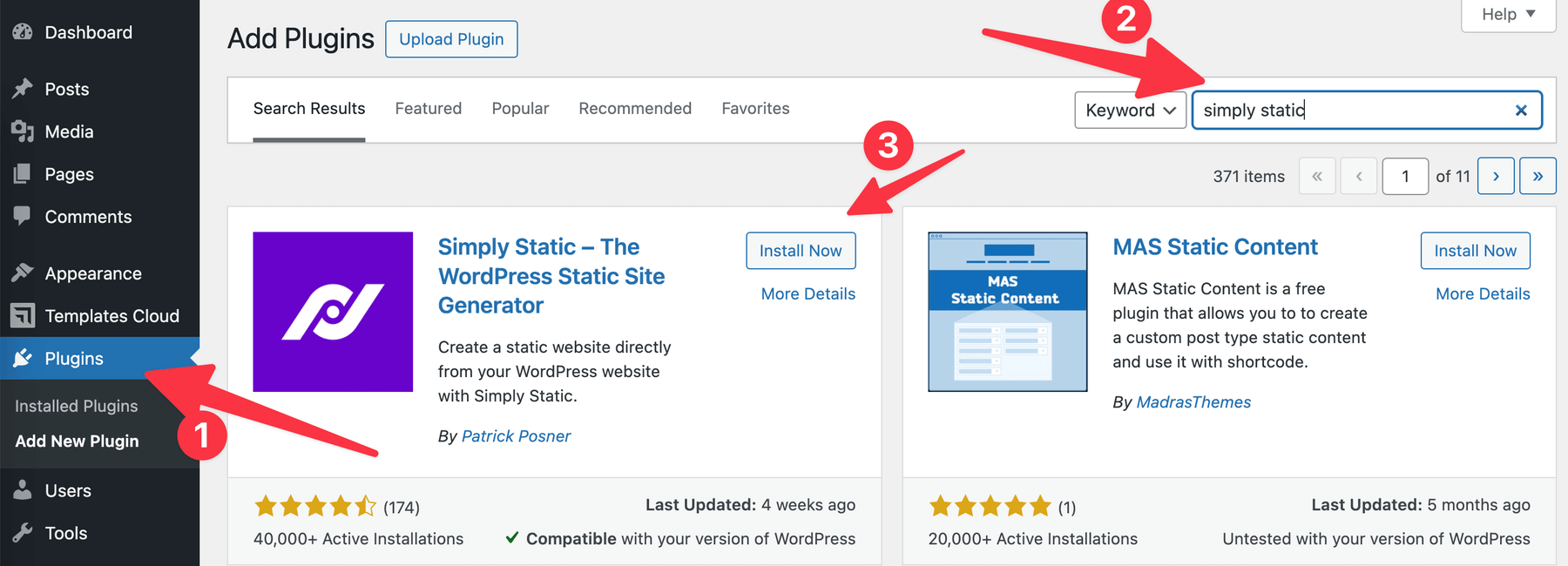Switch to the Featured tab

pos(428,109)
